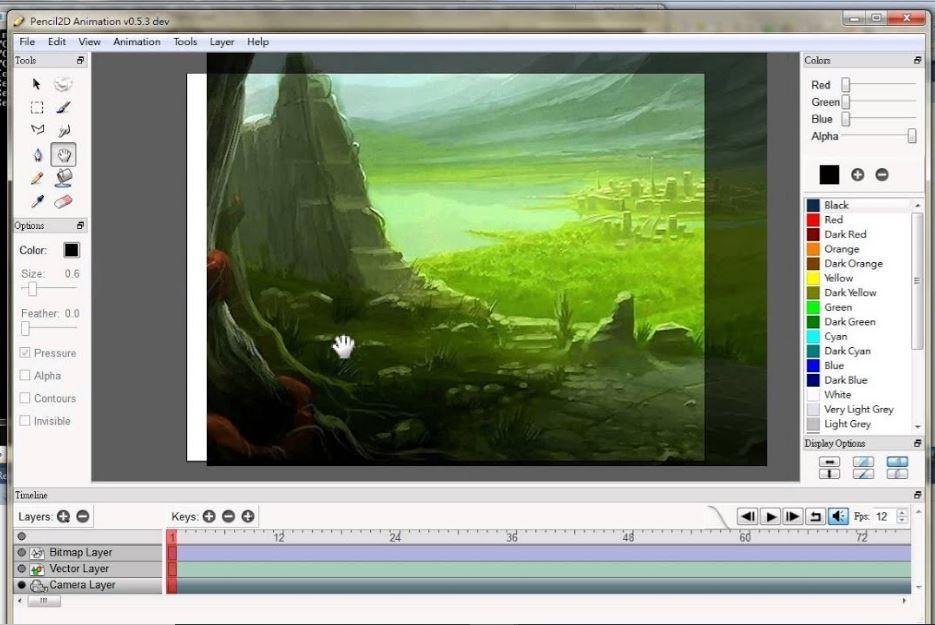Undock the Timeline panel
This screenshot has width=935, height=625.
point(917,495)
